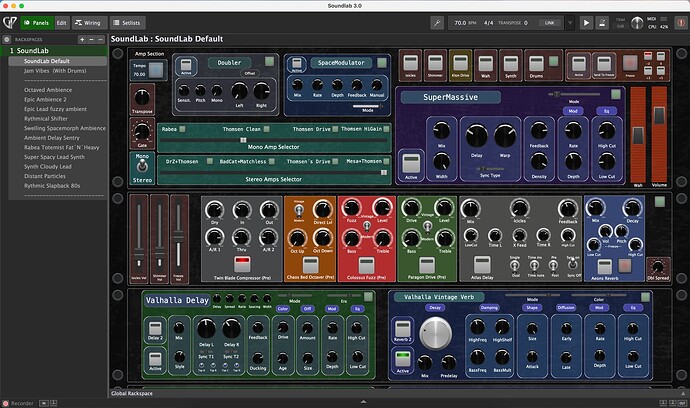Image resolution: width=690 pixels, height=408 pixels.
Task: Enable the DrZ+Thomsen checkbox
Action: tap(210, 161)
